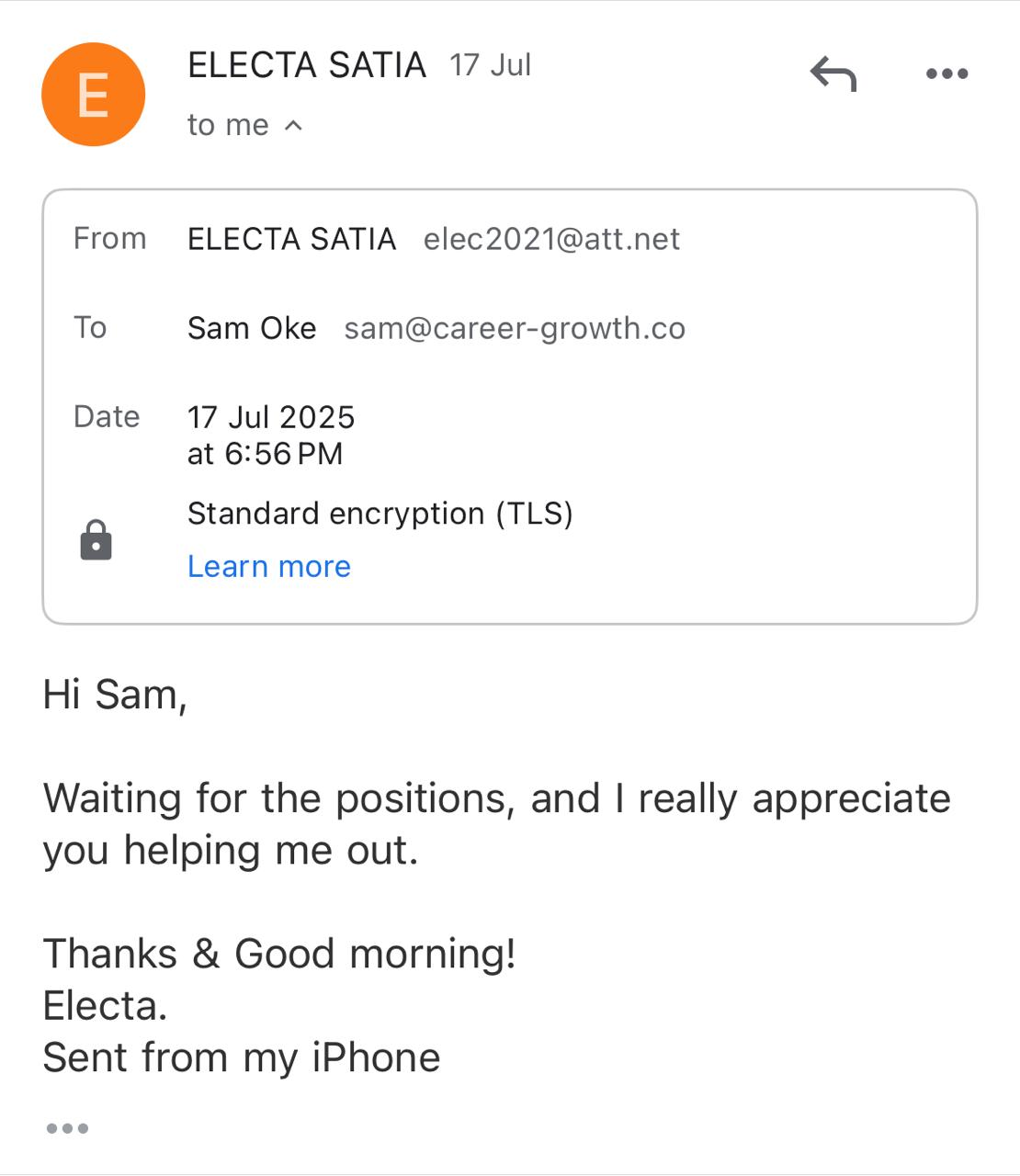Tap ELECTA SATIA name in header
This screenshot has width=1020, height=1176.
tap(307, 65)
